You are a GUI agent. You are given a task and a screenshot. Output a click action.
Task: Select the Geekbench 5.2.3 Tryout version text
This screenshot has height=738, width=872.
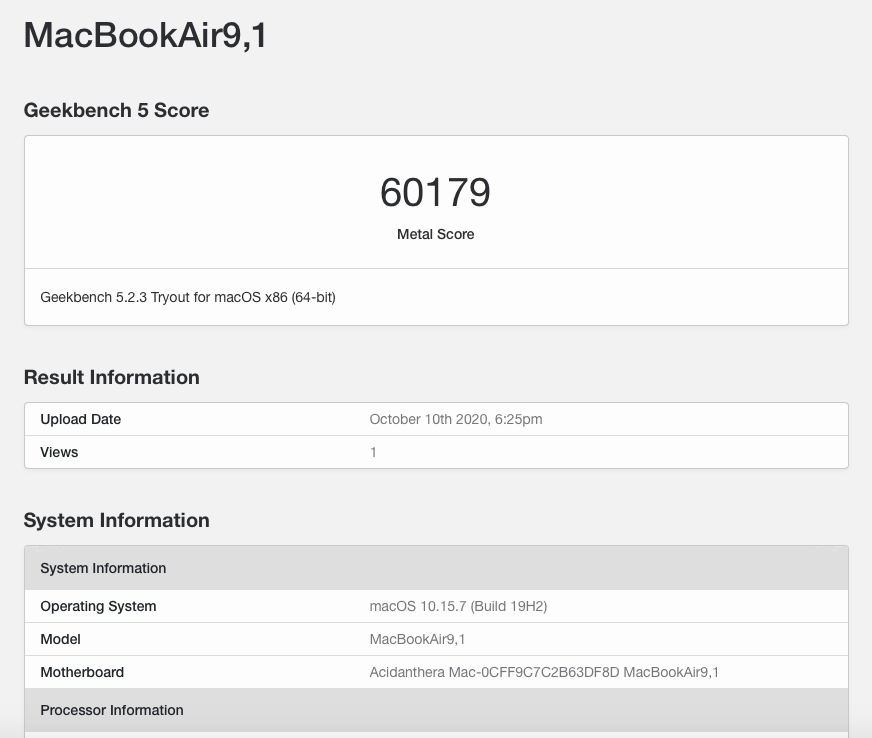[188, 297]
